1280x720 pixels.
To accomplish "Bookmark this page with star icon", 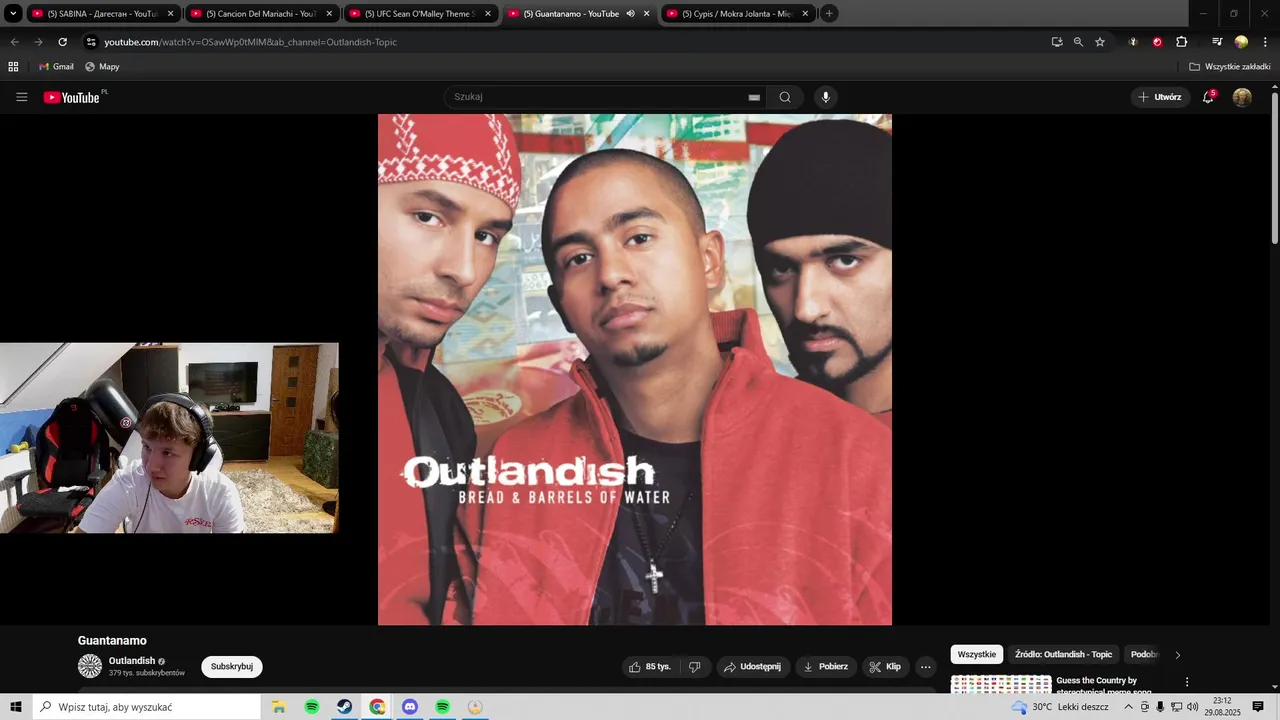I will tap(1100, 42).
